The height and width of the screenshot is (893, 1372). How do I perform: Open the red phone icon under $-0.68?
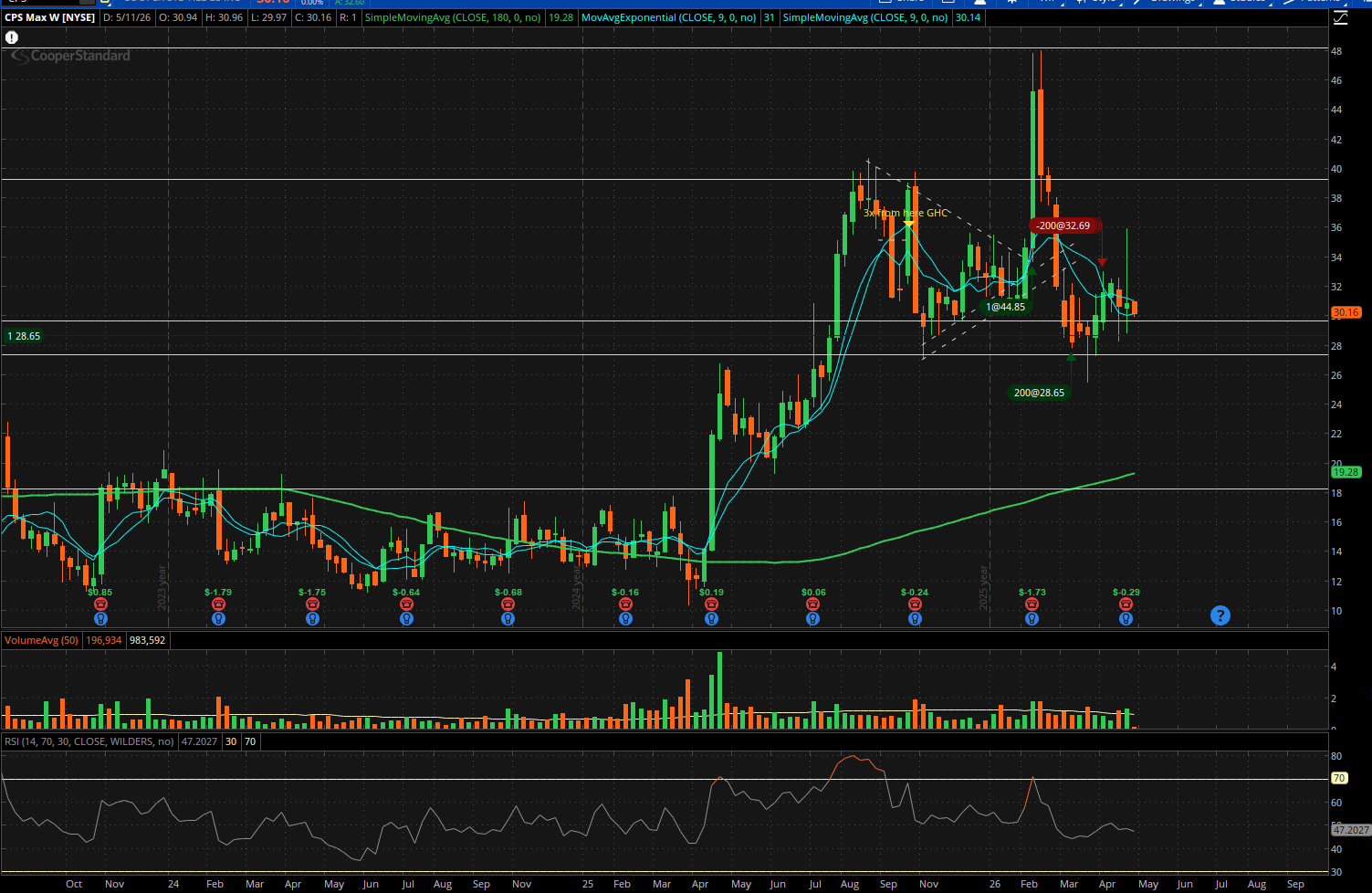click(x=508, y=604)
